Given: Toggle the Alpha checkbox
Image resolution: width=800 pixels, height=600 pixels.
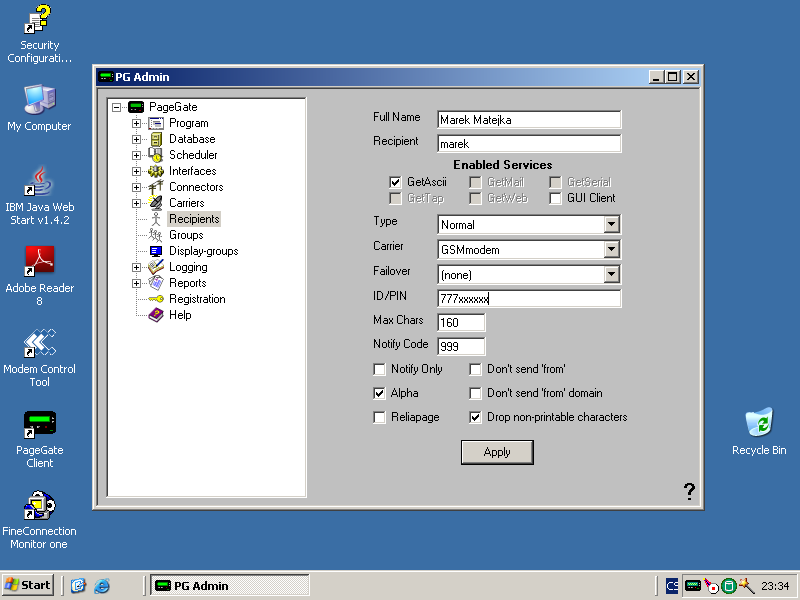Looking at the screenshot, I should (x=380, y=393).
